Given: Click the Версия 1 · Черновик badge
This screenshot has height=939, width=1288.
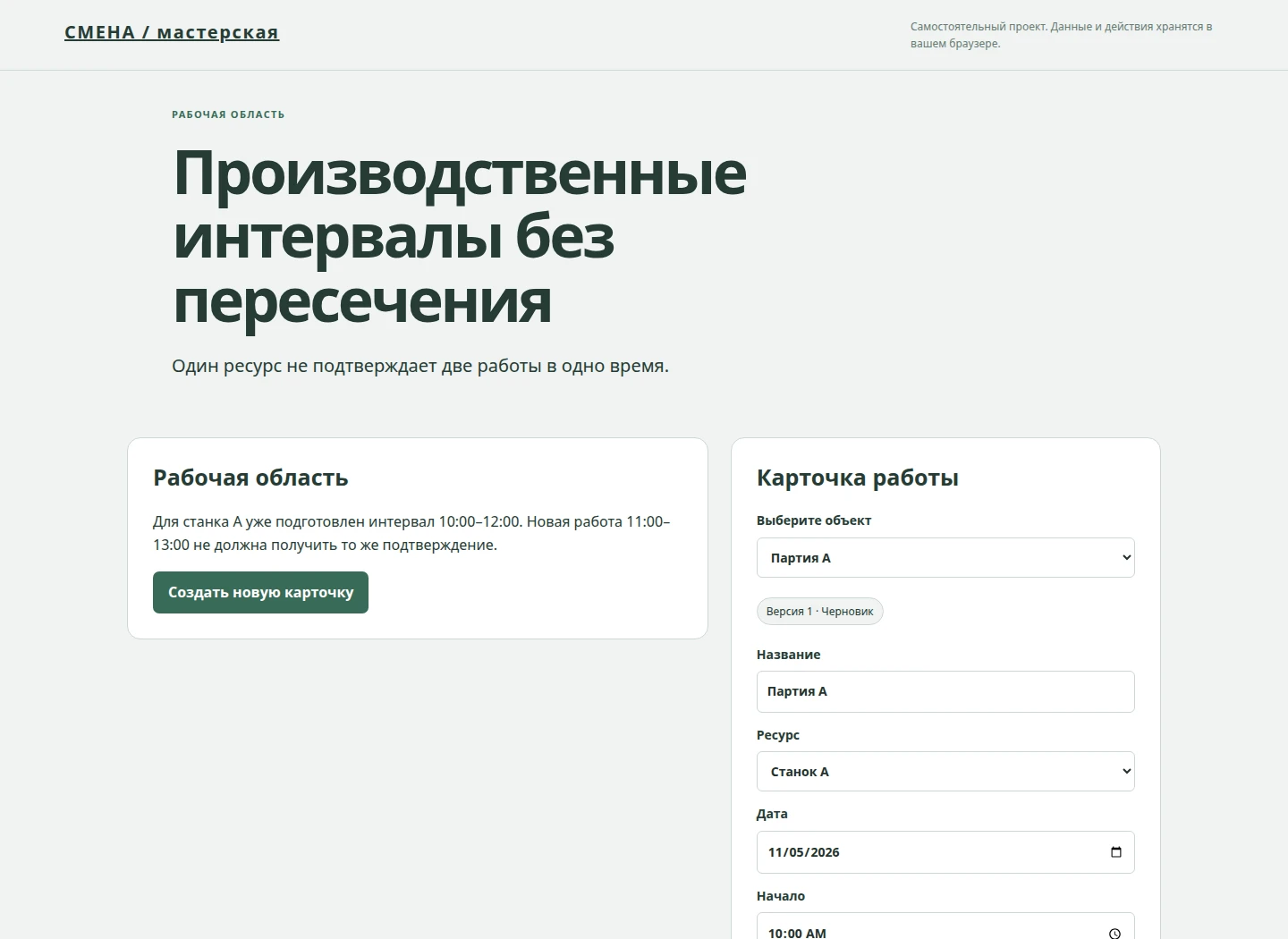Looking at the screenshot, I should [819, 611].
